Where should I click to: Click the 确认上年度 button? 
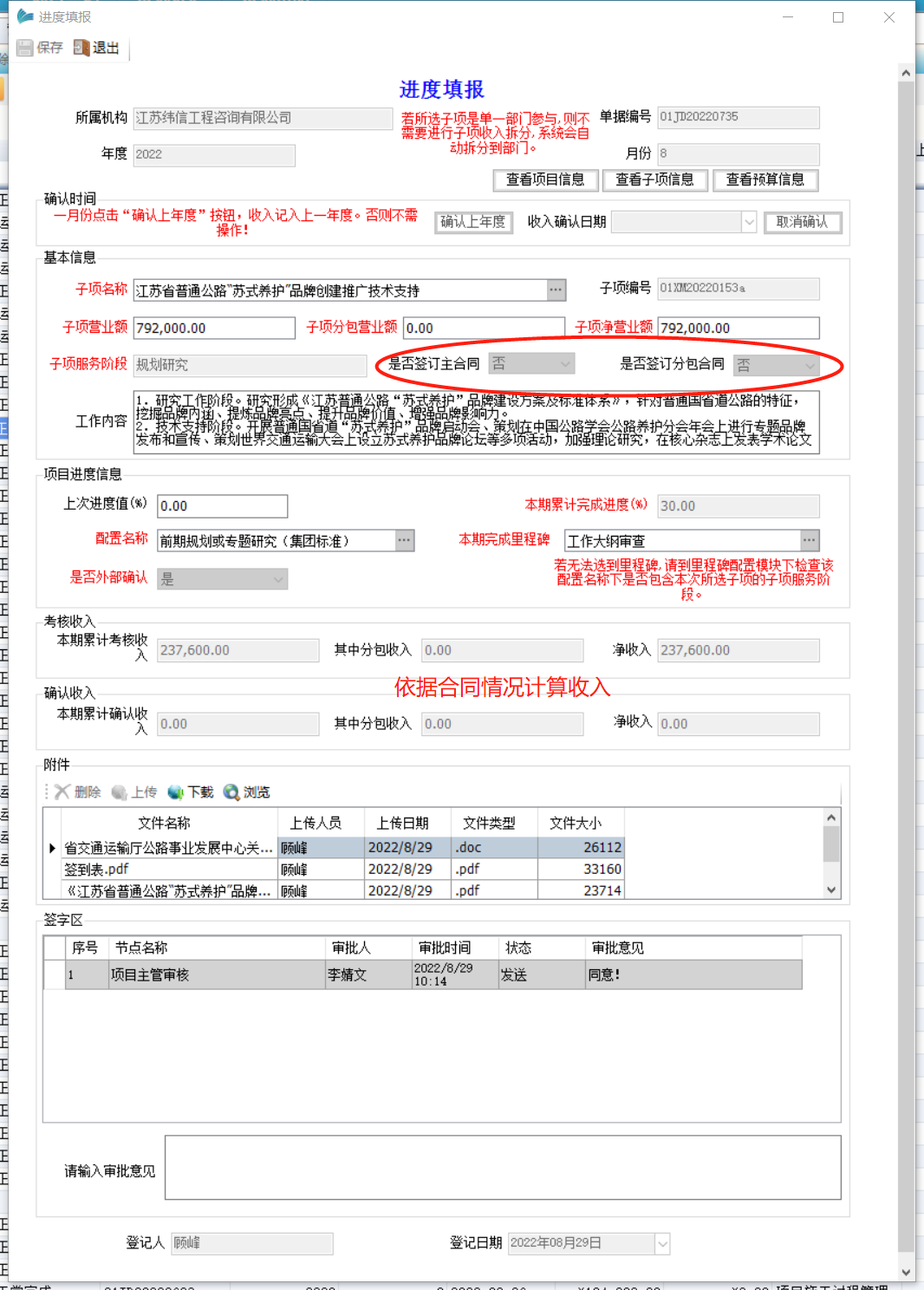(x=473, y=222)
